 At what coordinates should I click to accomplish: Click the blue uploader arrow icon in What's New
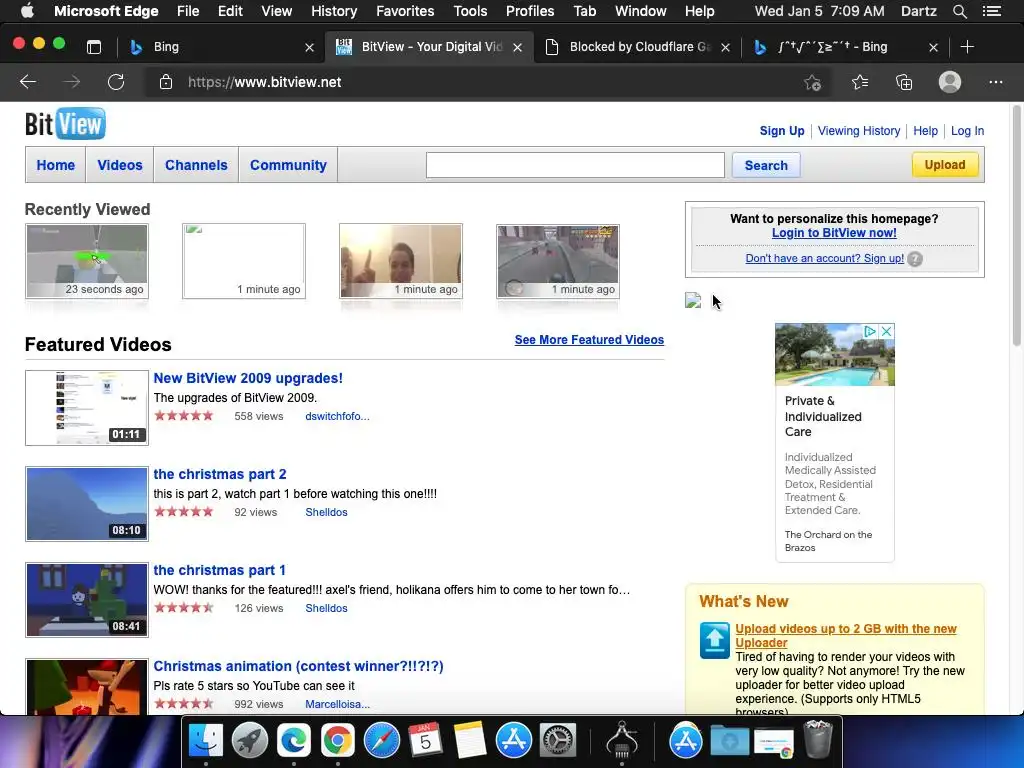coord(714,640)
